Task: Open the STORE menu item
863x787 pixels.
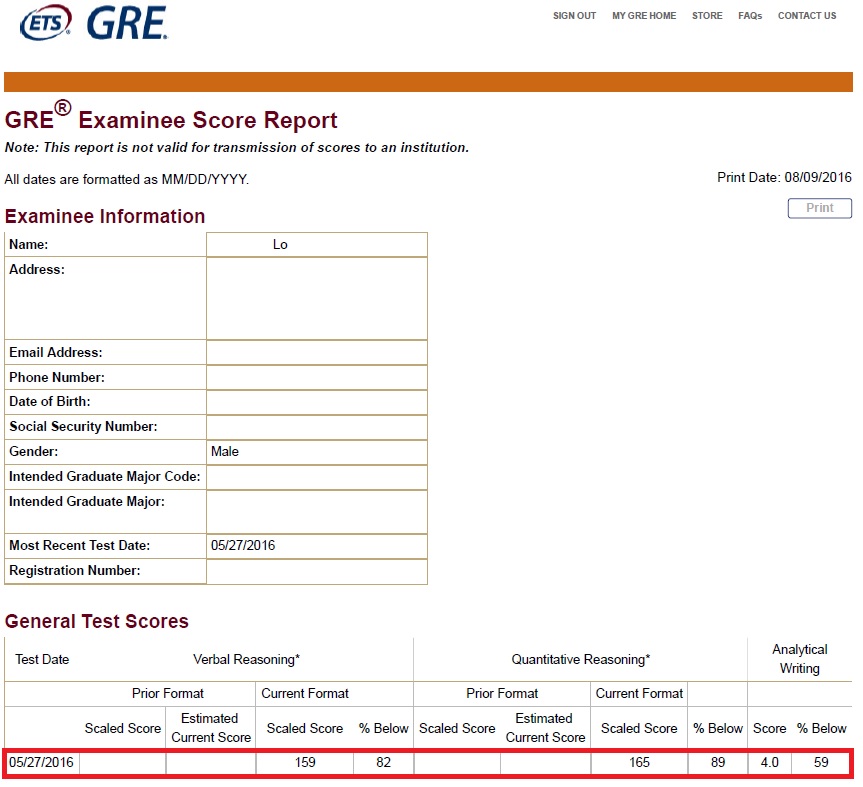Action: [x=707, y=16]
